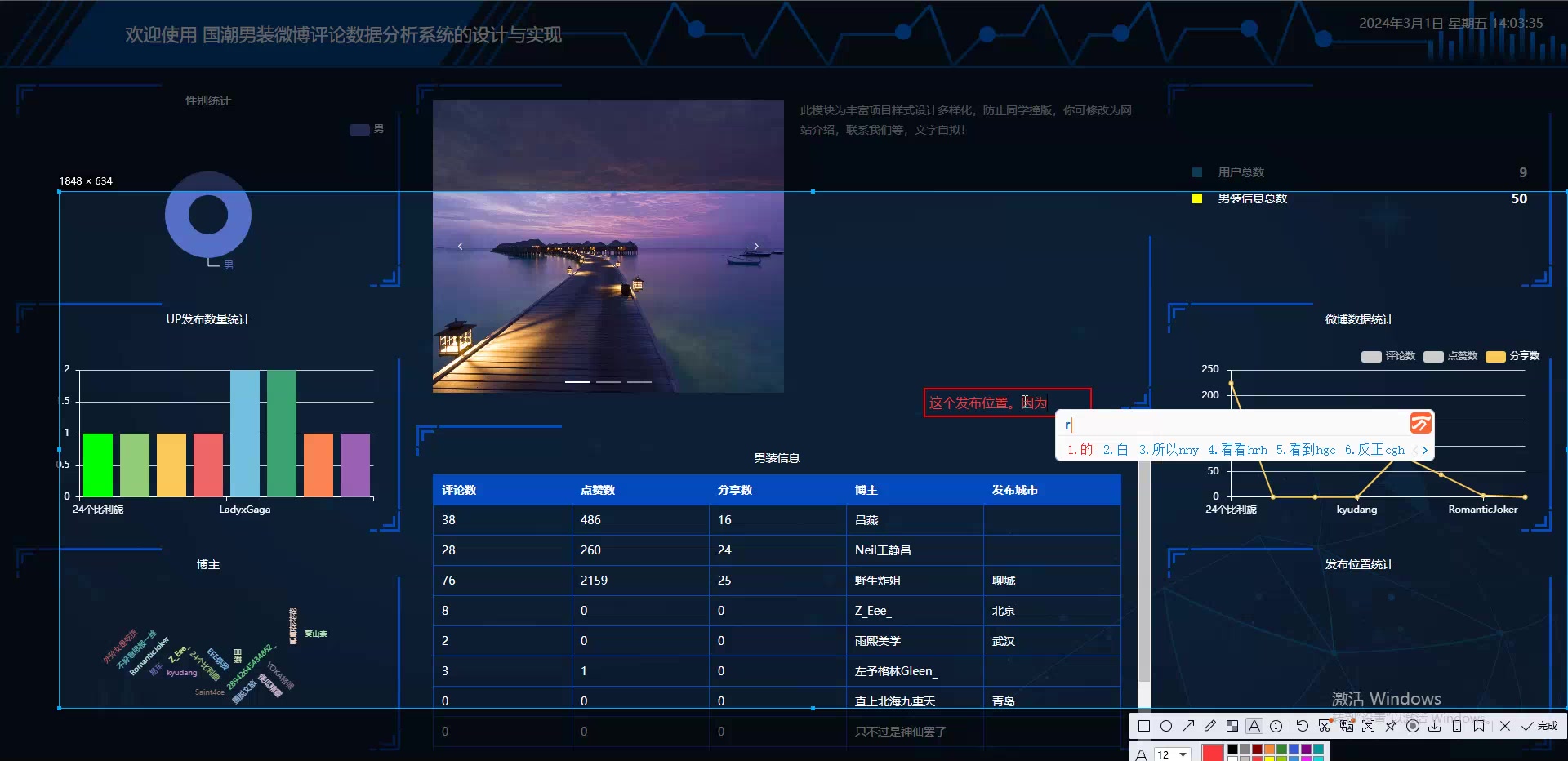Pick the purple color swatch
This screenshot has height=761, width=1568.
tap(1306, 749)
